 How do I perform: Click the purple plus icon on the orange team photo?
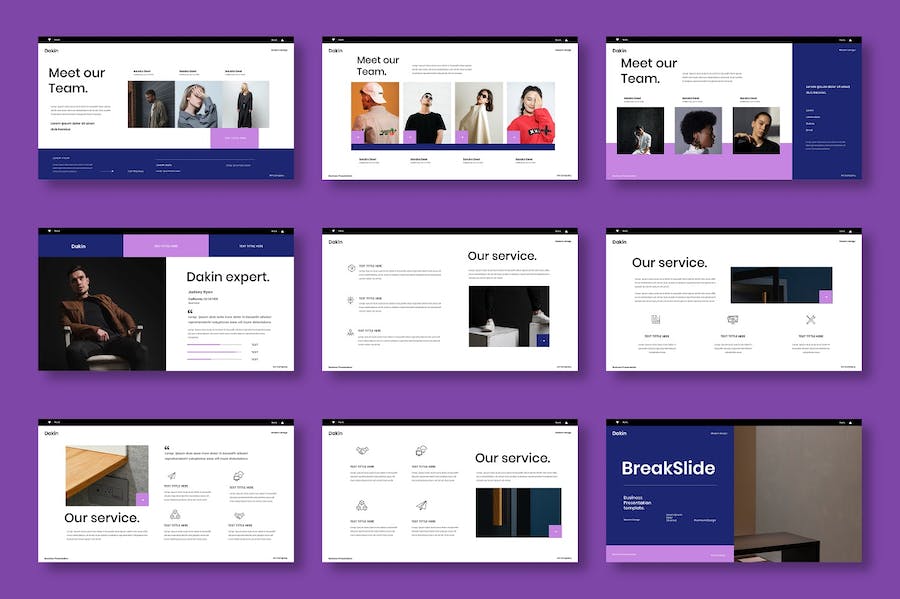(357, 137)
